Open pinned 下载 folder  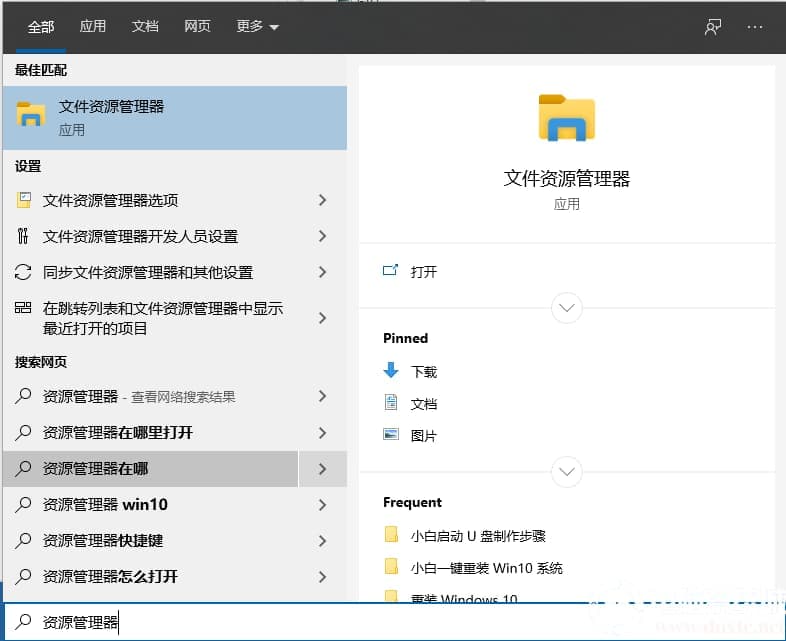coord(424,371)
